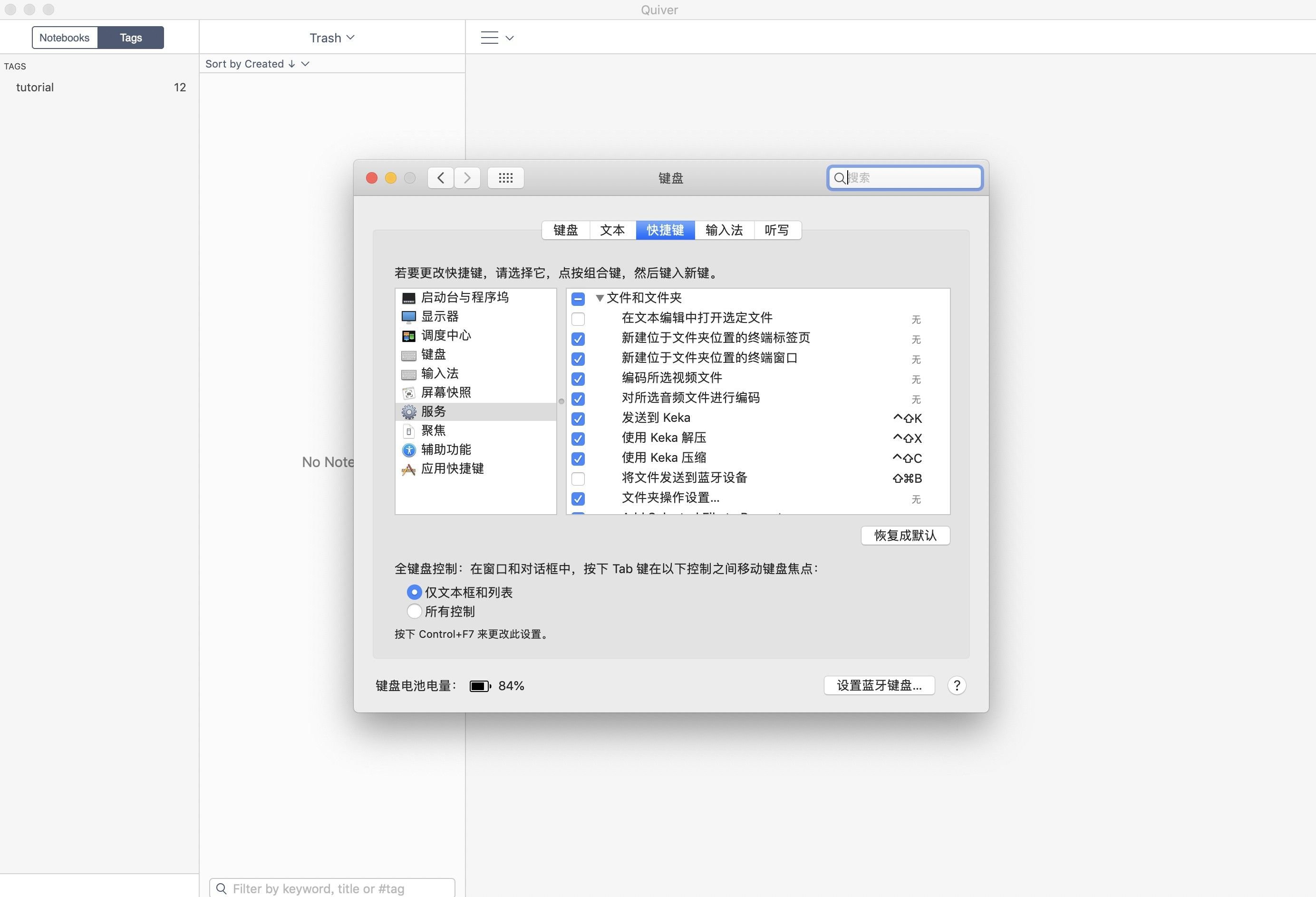Image resolution: width=1316 pixels, height=897 pixels.
Task: Toggle the 文件和文件夹 group mixed checkbox
Action: pyautogui.click(x=578, y=299)
